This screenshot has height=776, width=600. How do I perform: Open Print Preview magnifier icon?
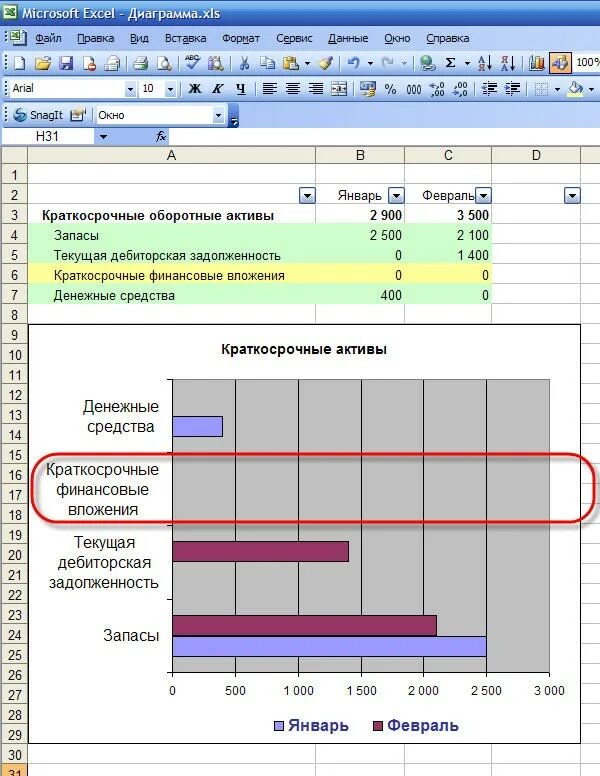pos(164,63)
